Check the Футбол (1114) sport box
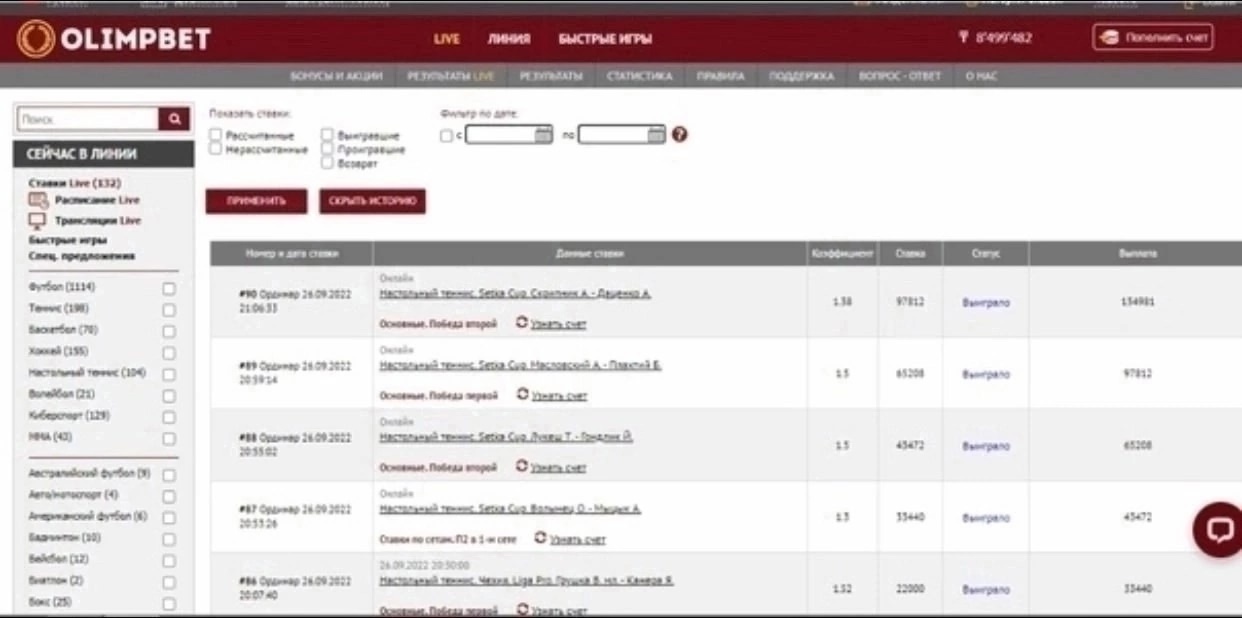Screen dimensions: 1242x618 point(169,289)
